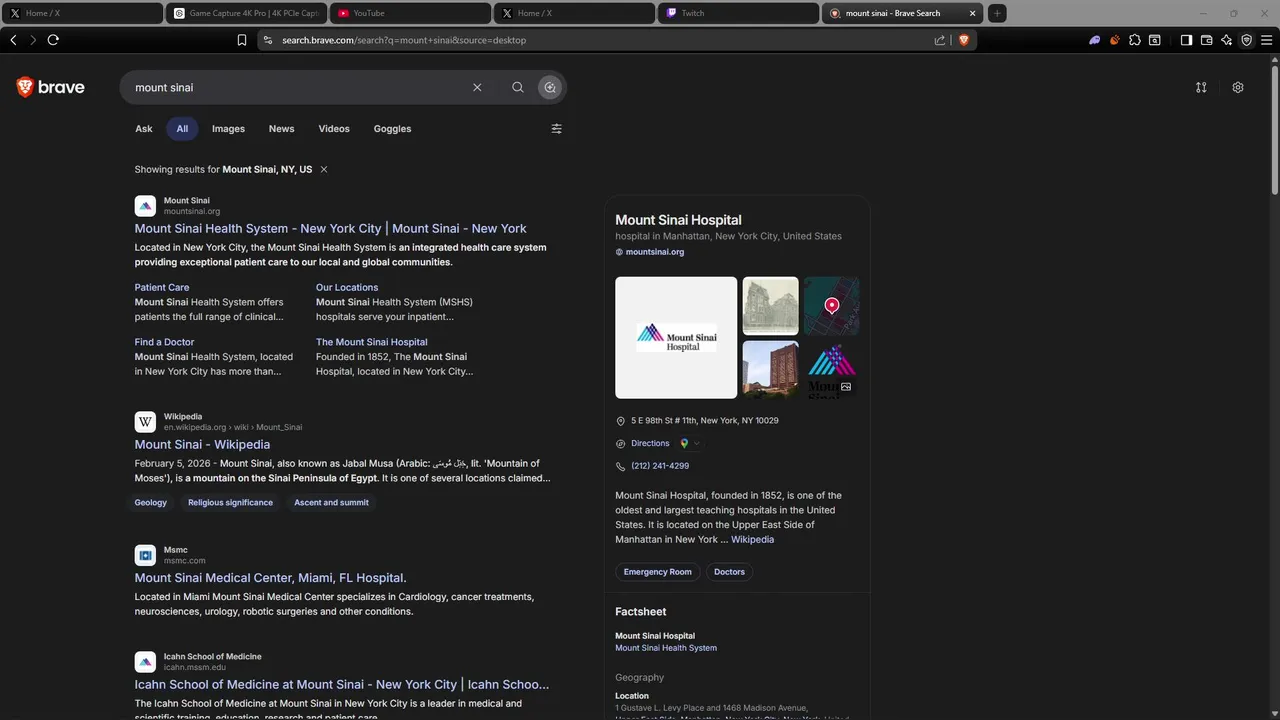
Task: Open Mount Sinai Medical Center Miami result
Action: point(270,578)
